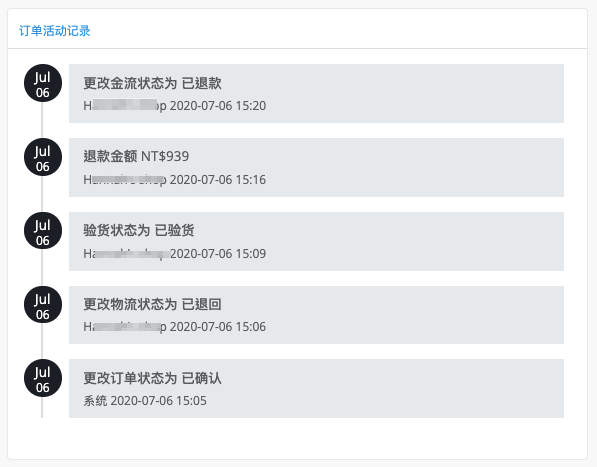Screen dimensions: 597x467
Task: Select the Jul 06 badge for 已退款 entry
Action: tap(43, 83)
